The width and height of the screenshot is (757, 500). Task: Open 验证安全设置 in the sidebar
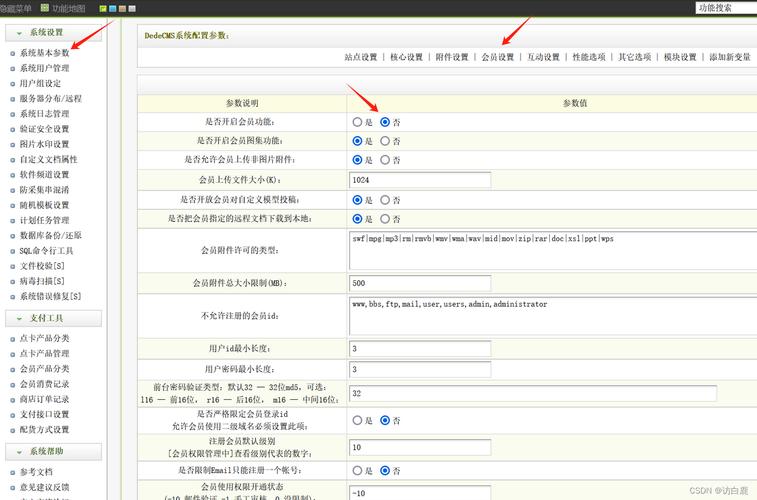[x=44, y=129]
